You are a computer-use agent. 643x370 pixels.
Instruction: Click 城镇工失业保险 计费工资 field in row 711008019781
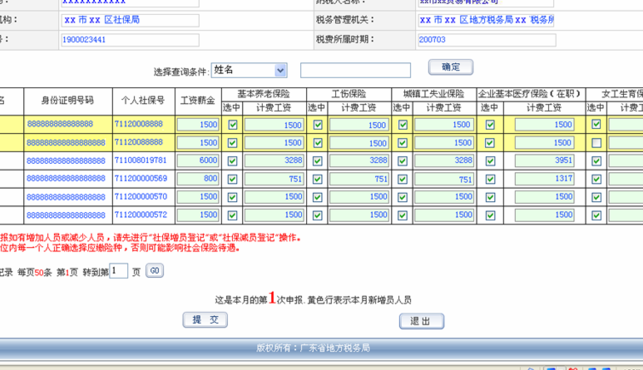[445, 160]
